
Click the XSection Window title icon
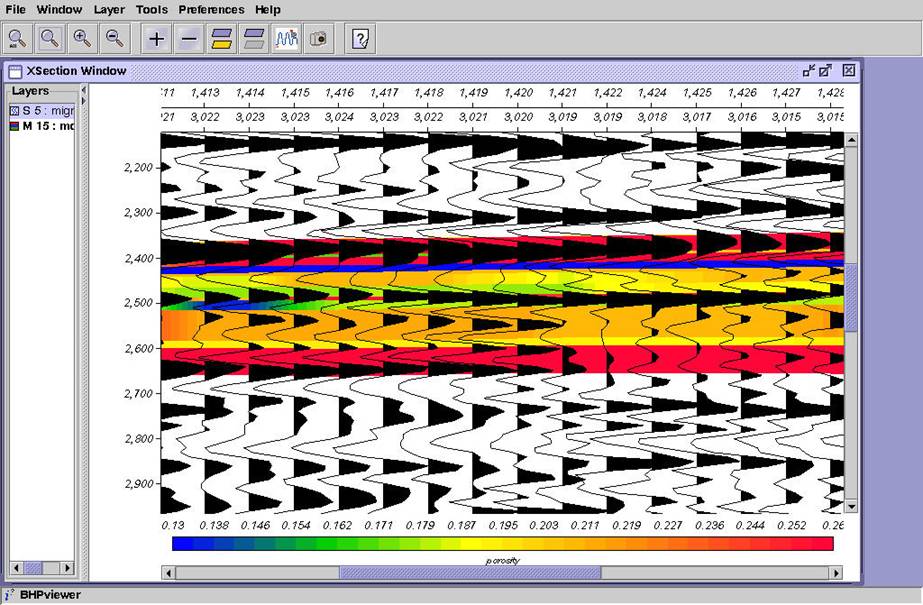point(15,71)
